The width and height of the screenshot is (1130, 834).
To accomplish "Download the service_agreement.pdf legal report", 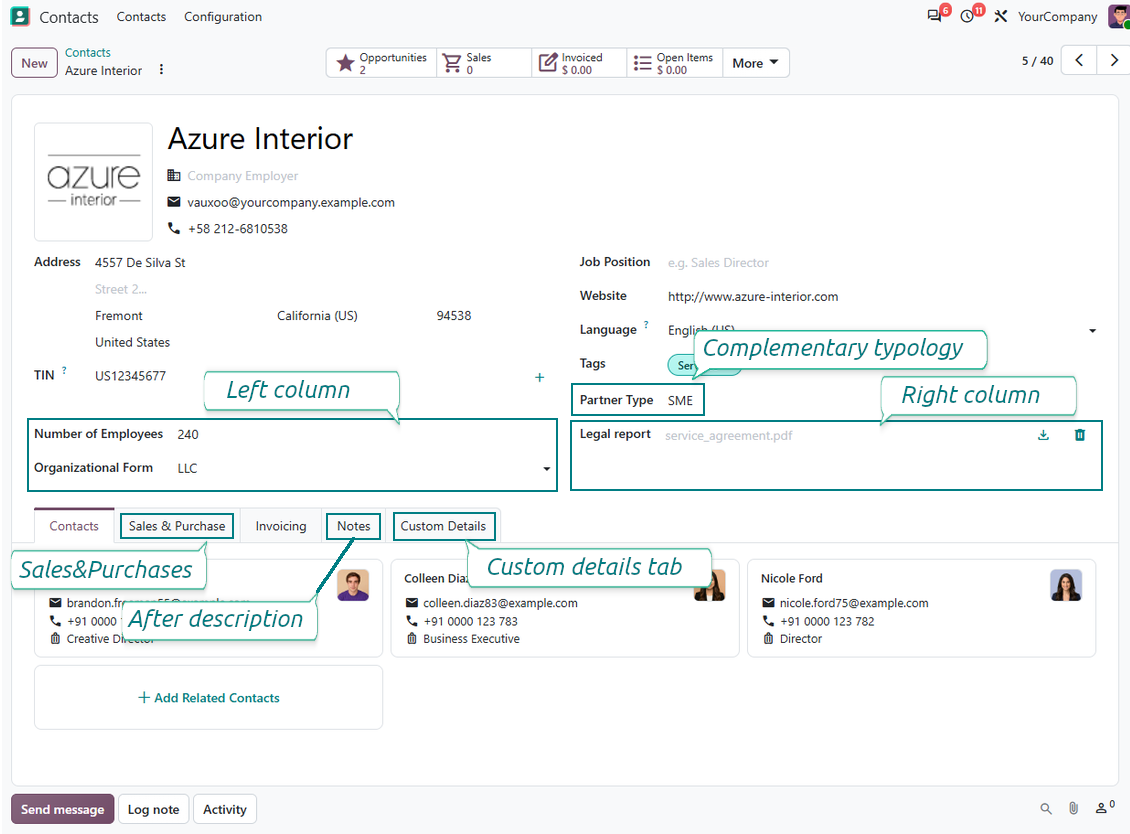I will 1043,435.
